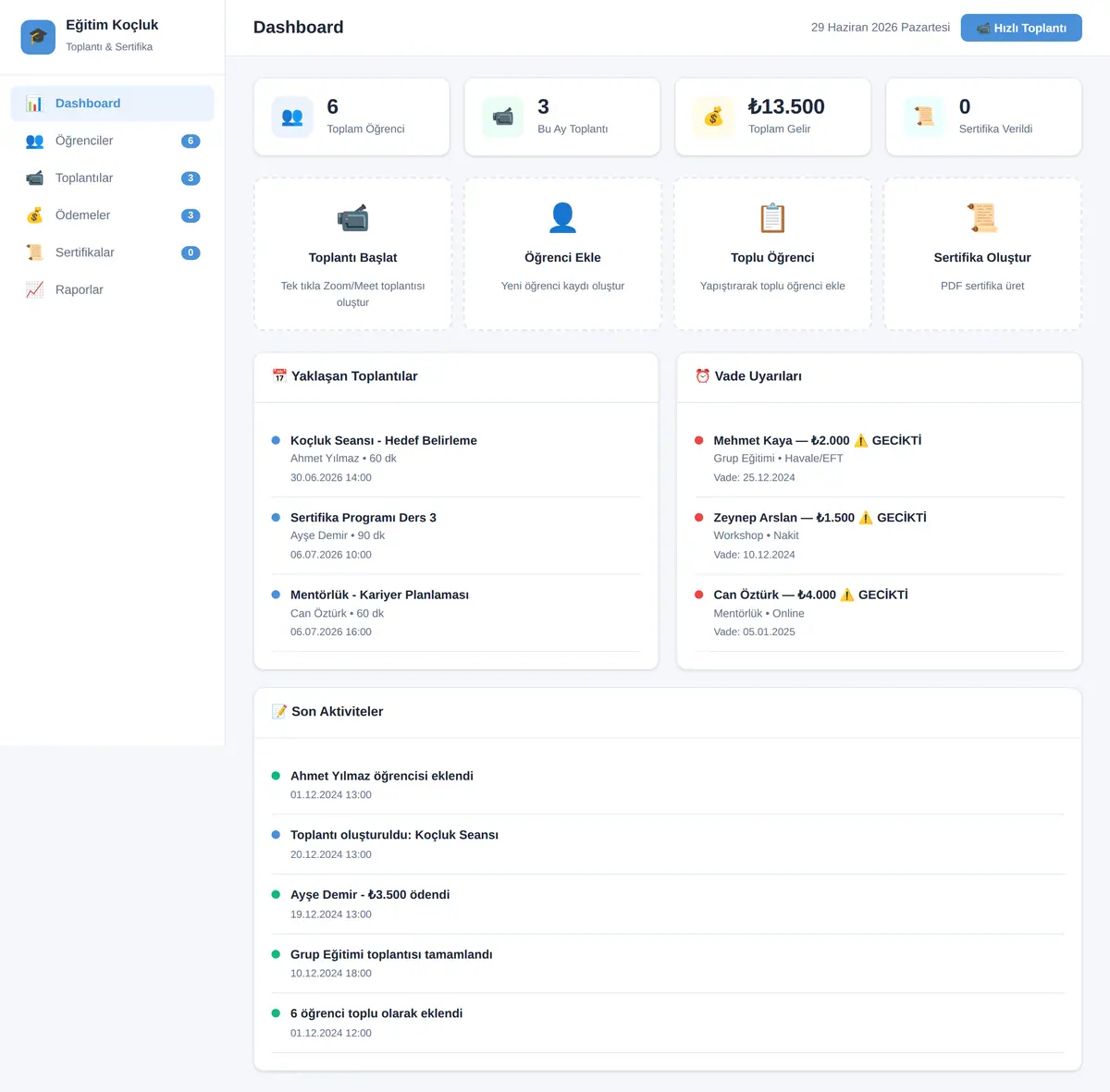Click the clipboard icon above Toplu Öğrenci

tap(772, 218)
